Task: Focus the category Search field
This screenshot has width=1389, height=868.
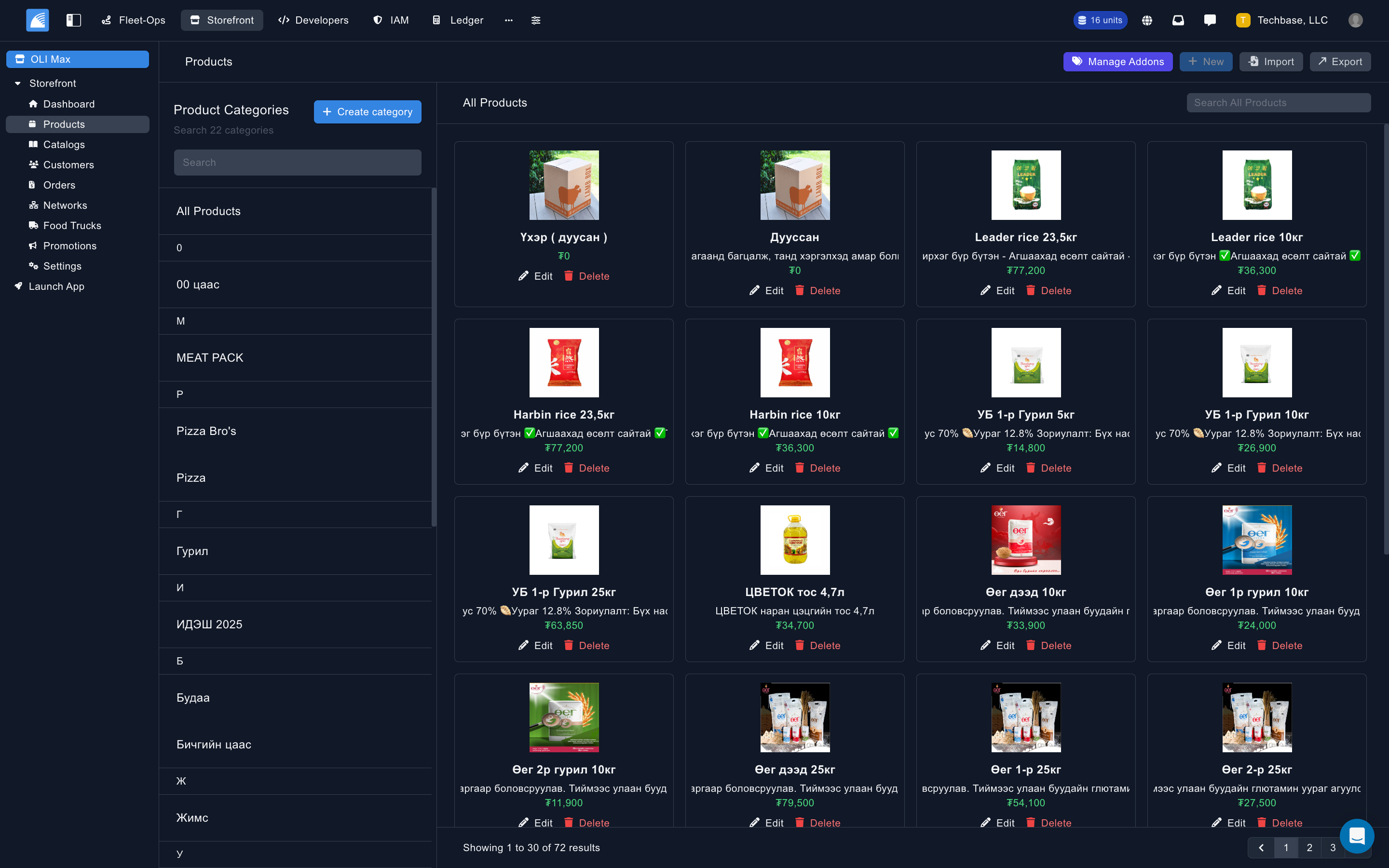Action: (297, 163)
